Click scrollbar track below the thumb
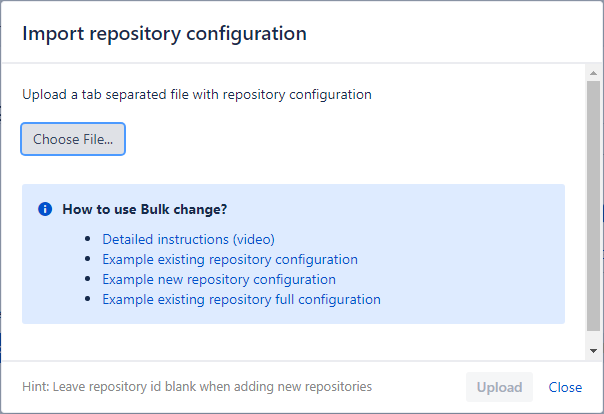 [594, 337]
